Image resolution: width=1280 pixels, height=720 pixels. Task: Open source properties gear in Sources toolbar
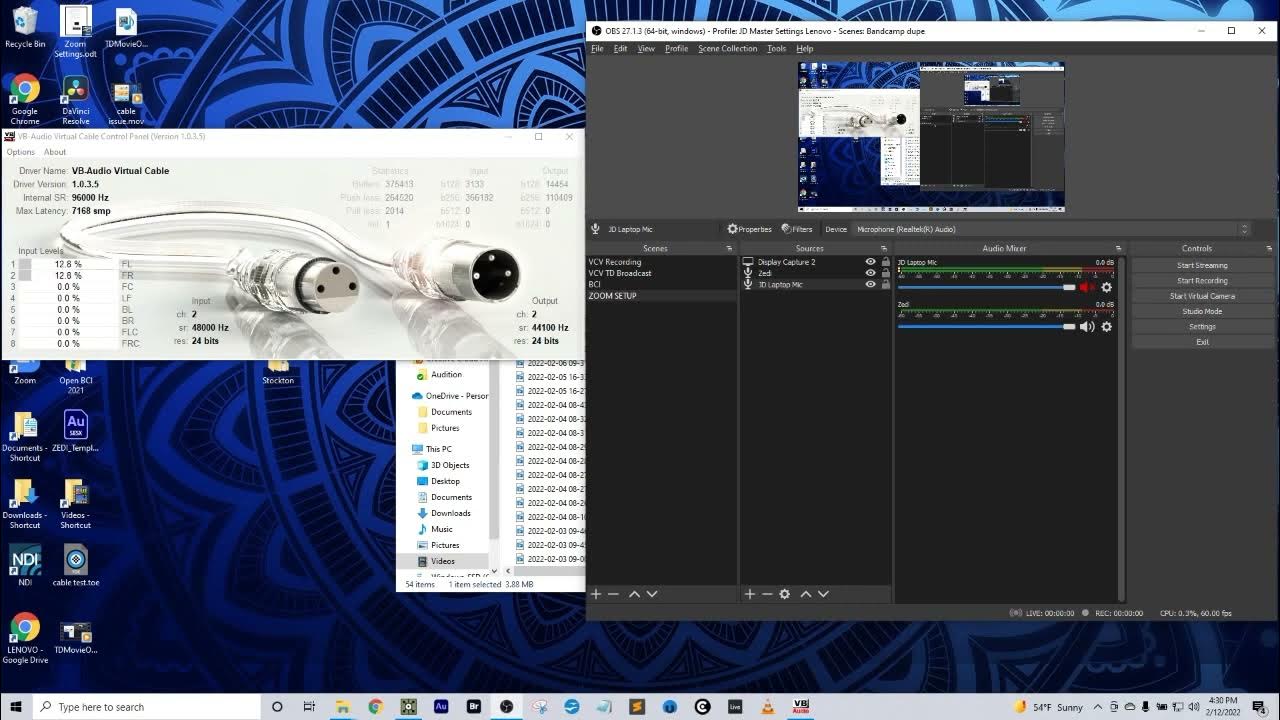(x=785, y=594)
